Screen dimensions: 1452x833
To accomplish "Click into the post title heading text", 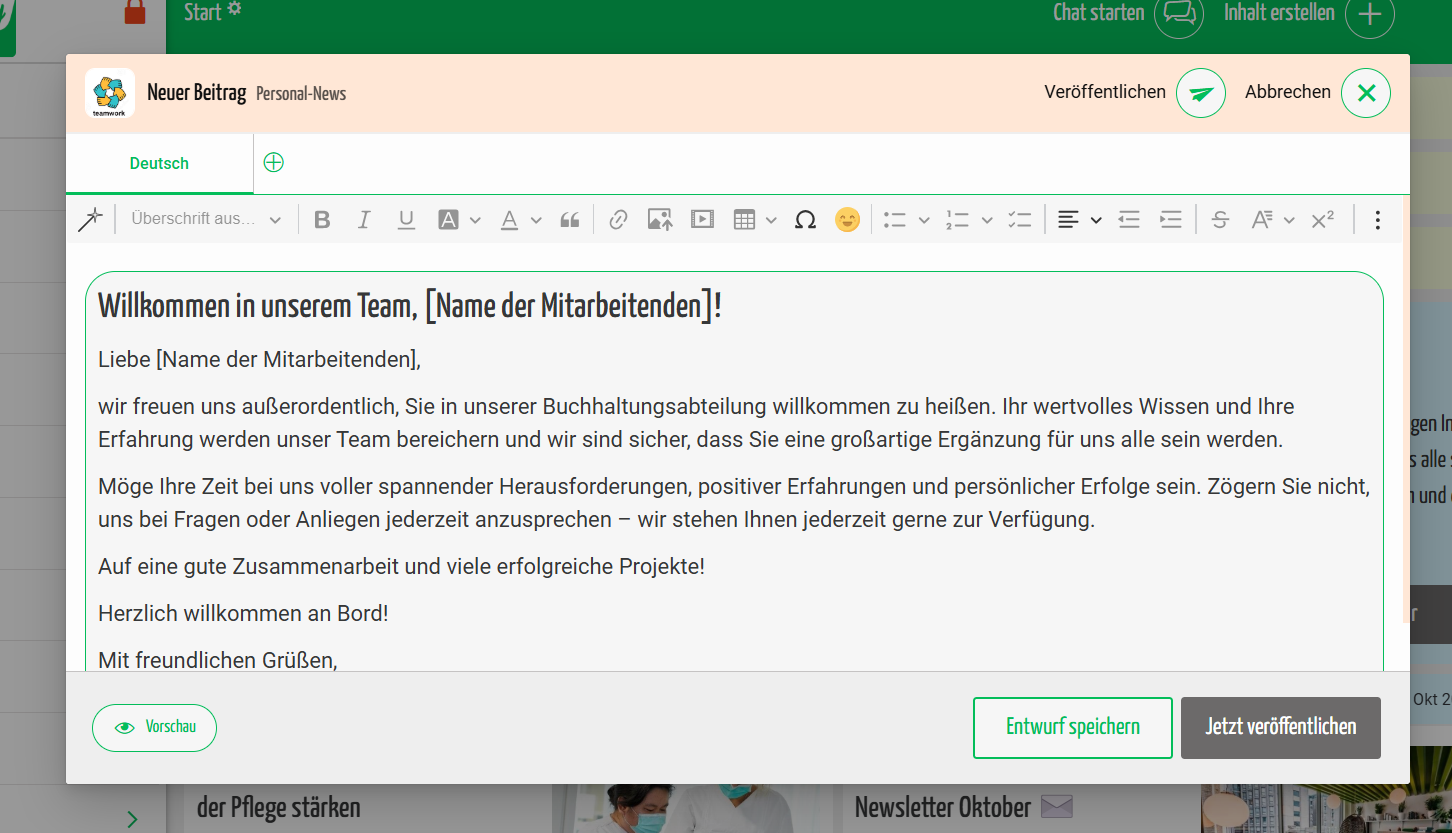I will 410,307.
